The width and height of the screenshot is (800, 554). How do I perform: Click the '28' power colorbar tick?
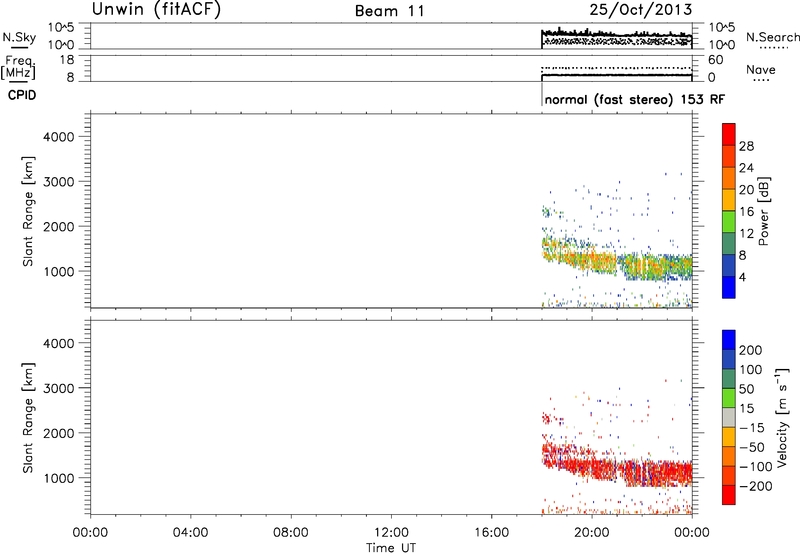pos(746,146)
